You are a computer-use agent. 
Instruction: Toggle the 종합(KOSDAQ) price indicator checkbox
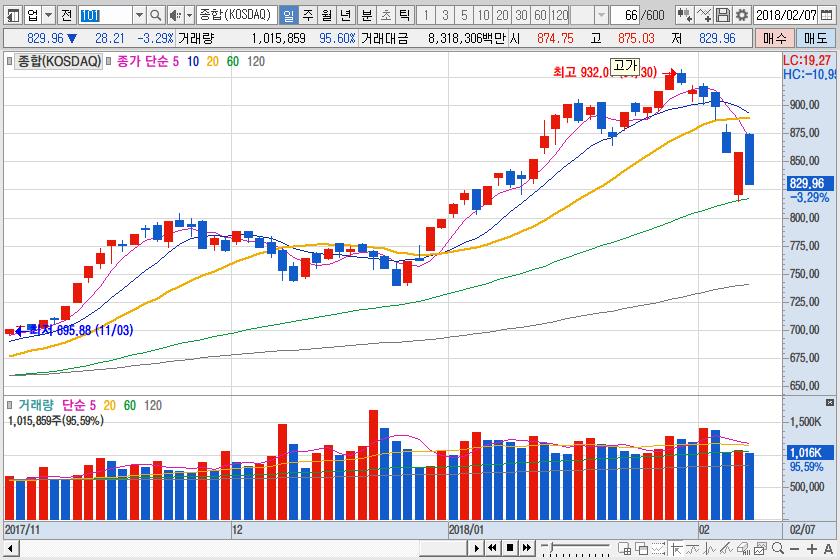point(9,61)
